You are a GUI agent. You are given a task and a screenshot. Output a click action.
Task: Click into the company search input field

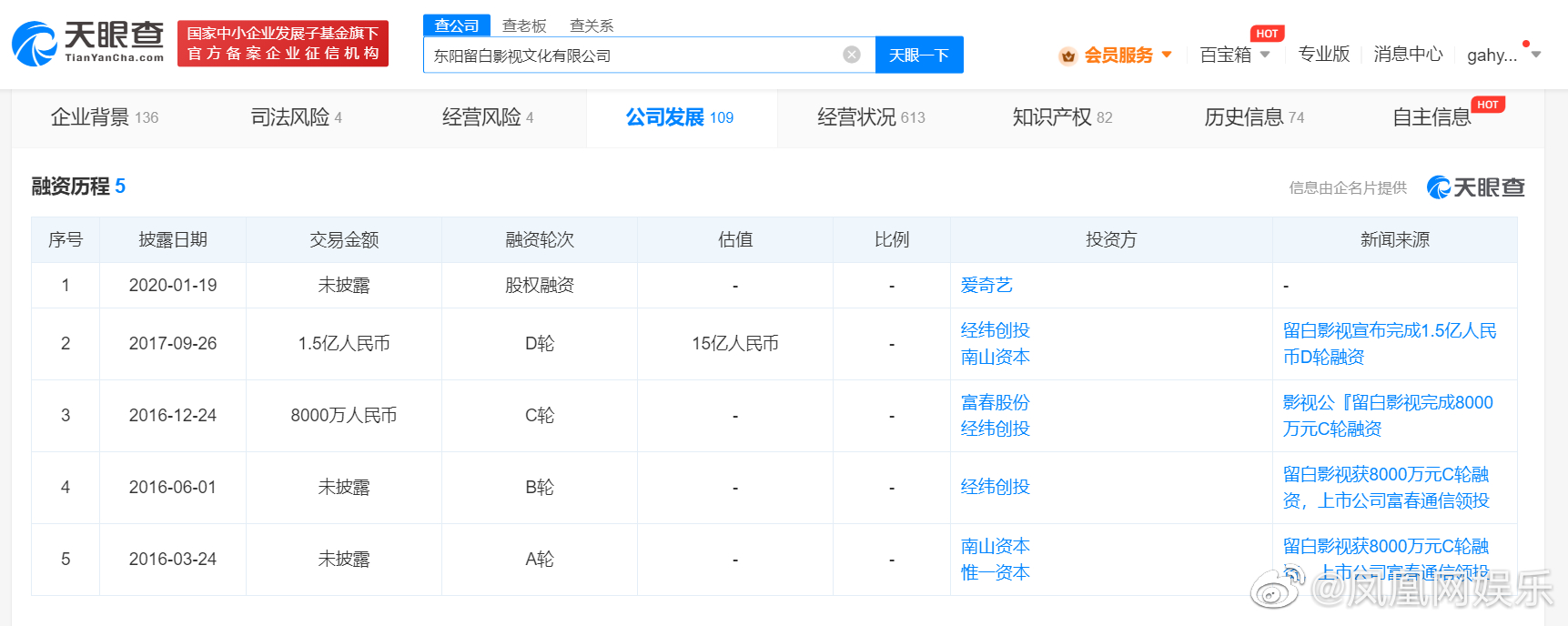point(632,56)
